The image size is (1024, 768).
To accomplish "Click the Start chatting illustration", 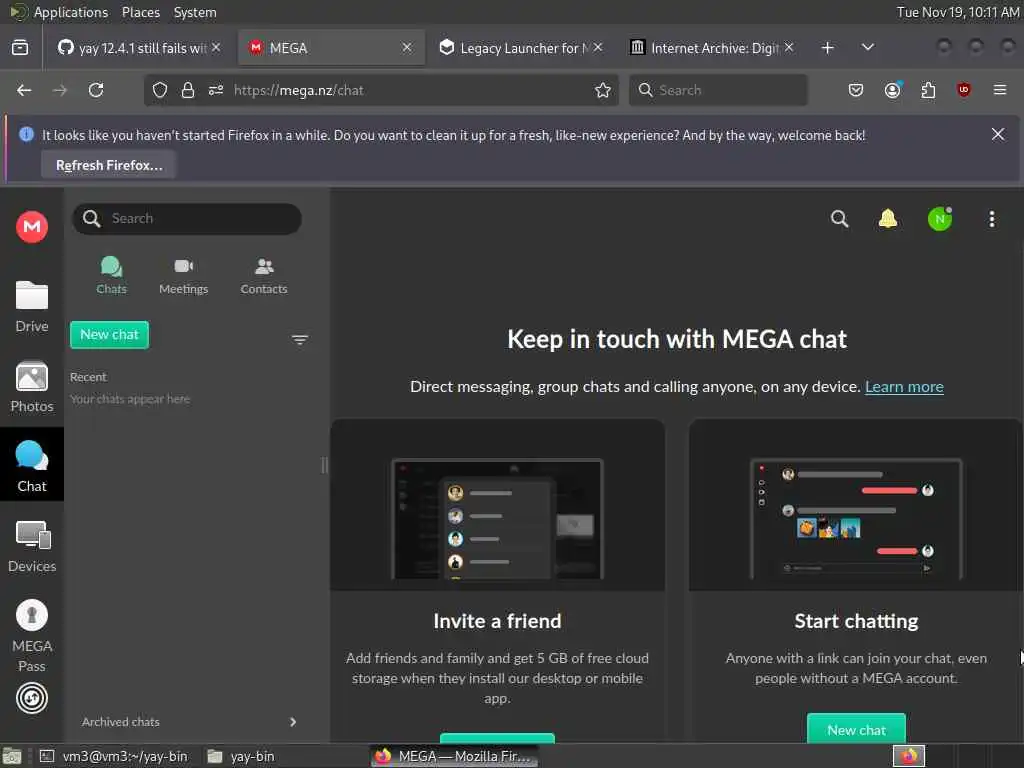I will 856,519.
